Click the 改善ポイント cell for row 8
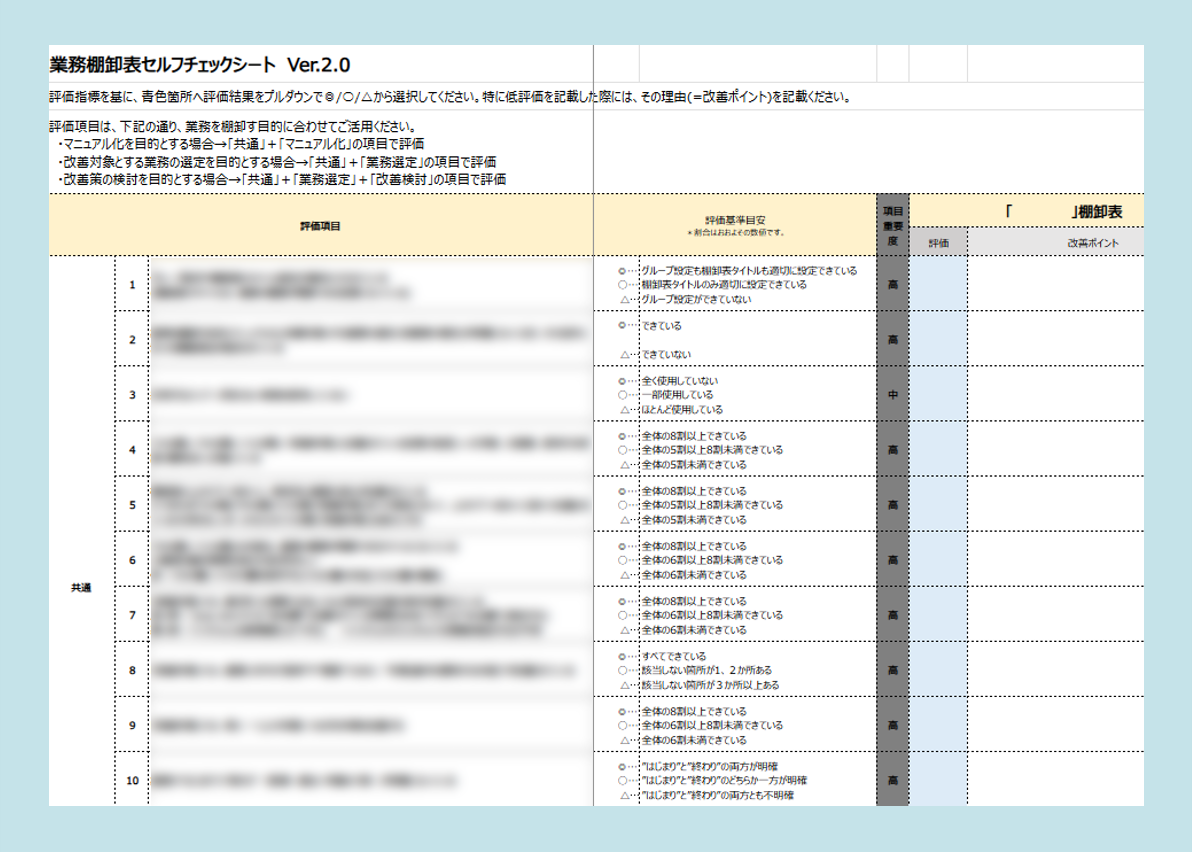1192x852 pixels. pyautogui.click(x=1056, y=670)
